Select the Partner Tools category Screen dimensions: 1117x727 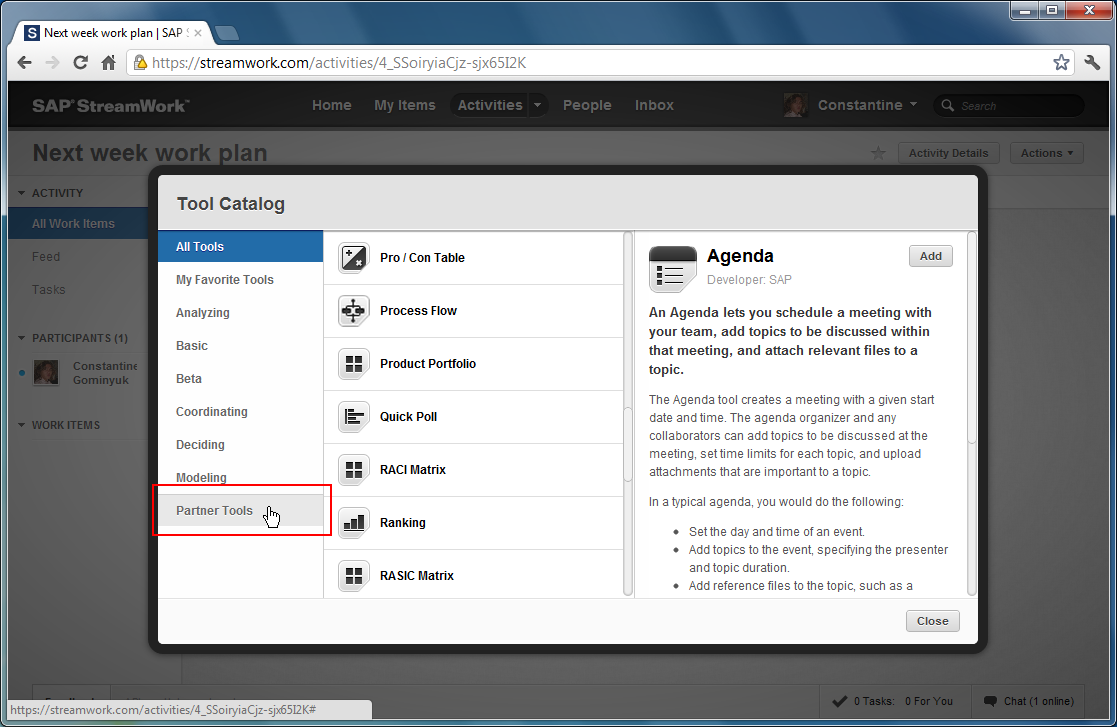point(241,511)
